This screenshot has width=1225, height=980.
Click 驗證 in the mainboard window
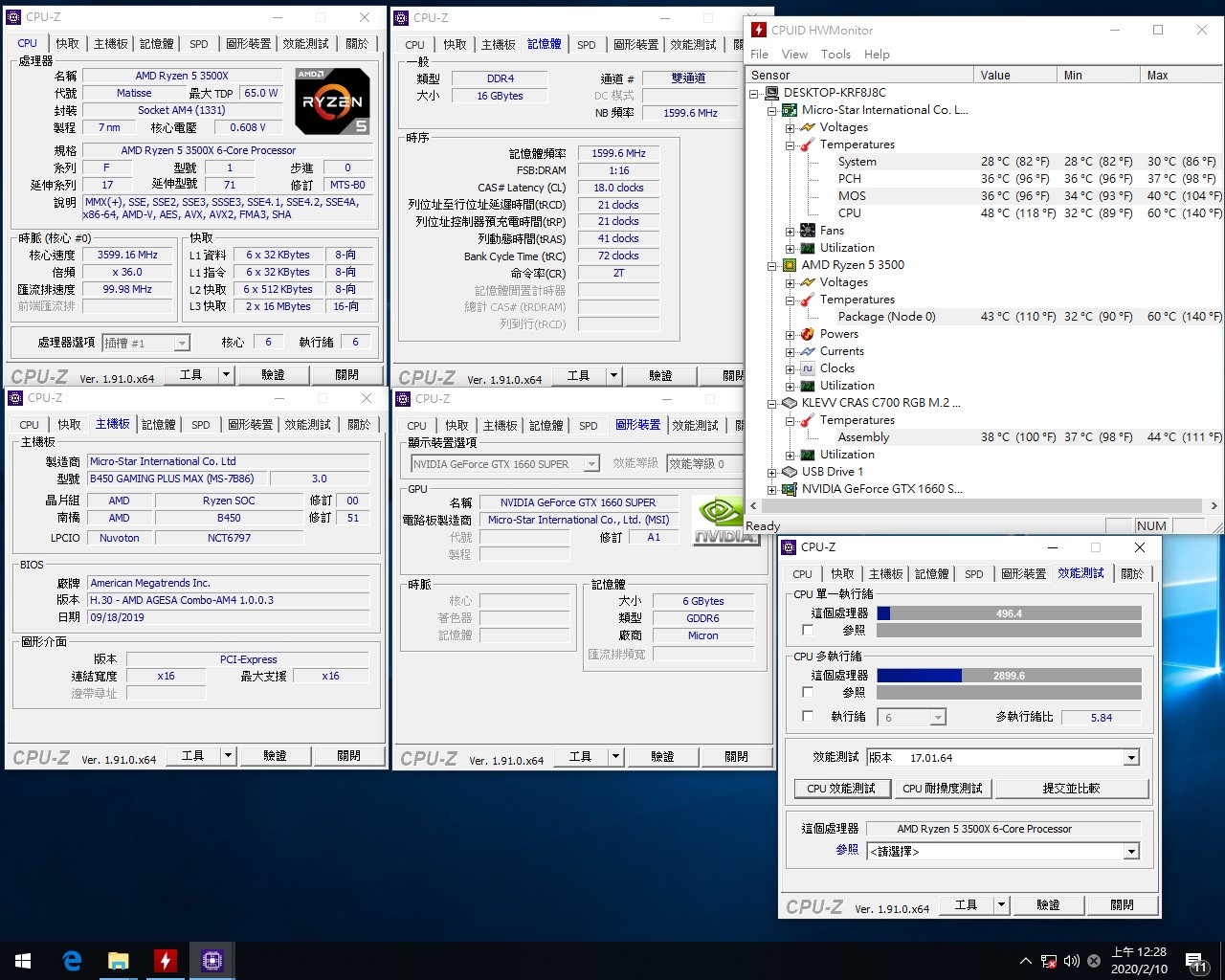point(275,756)
